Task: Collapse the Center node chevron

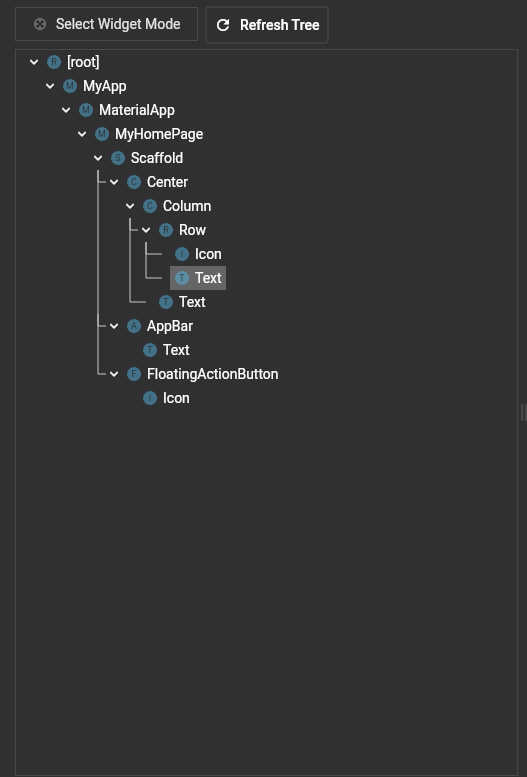Action: pos(114,182)
